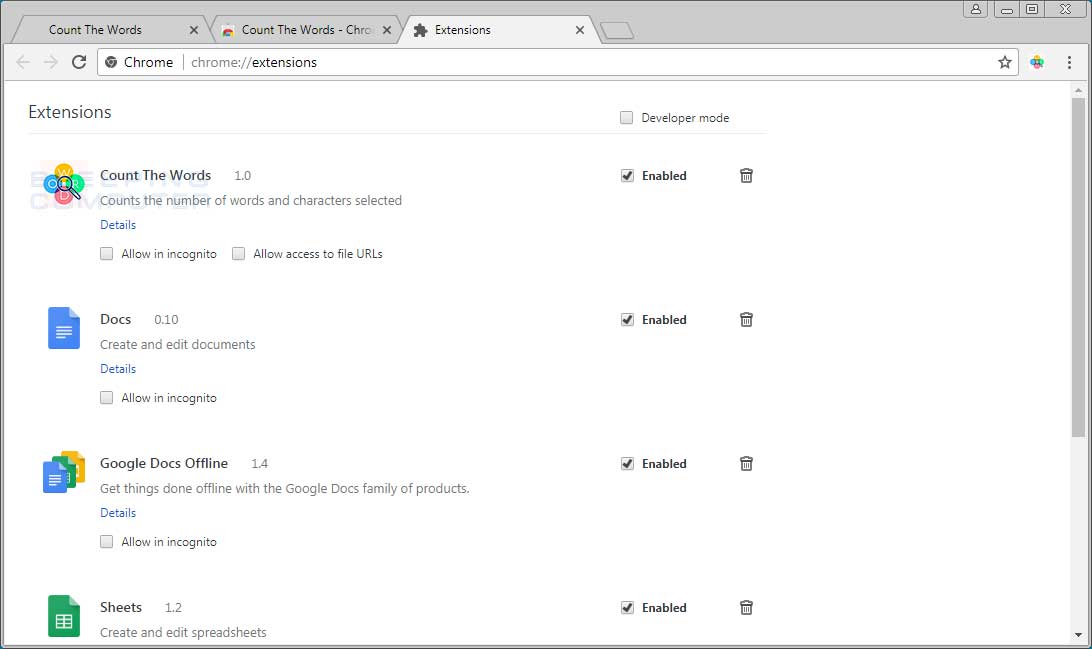Screen dimensions: 1092x649
Task: Allow Count The Words in incognito
Action: [107, 253]
